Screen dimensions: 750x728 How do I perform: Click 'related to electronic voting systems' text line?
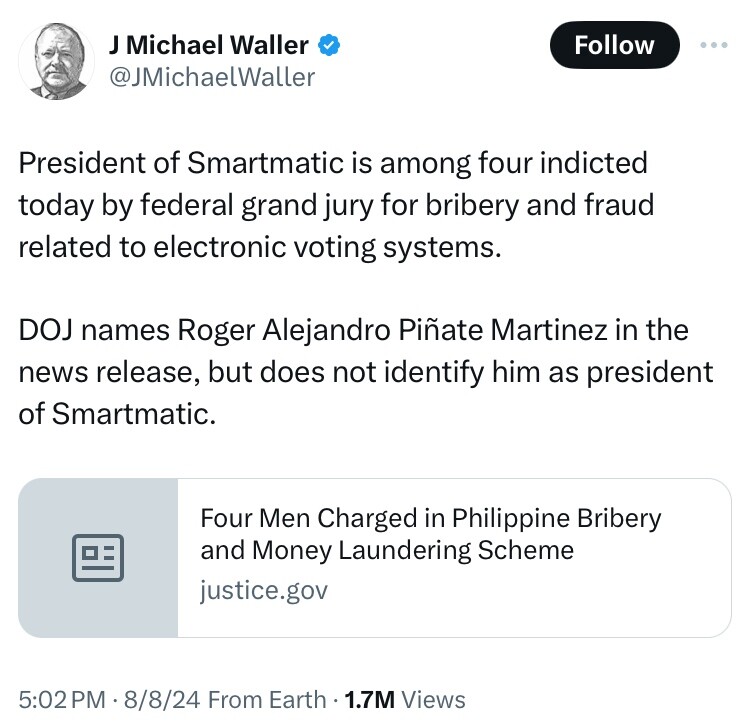(x=258, y=247)
